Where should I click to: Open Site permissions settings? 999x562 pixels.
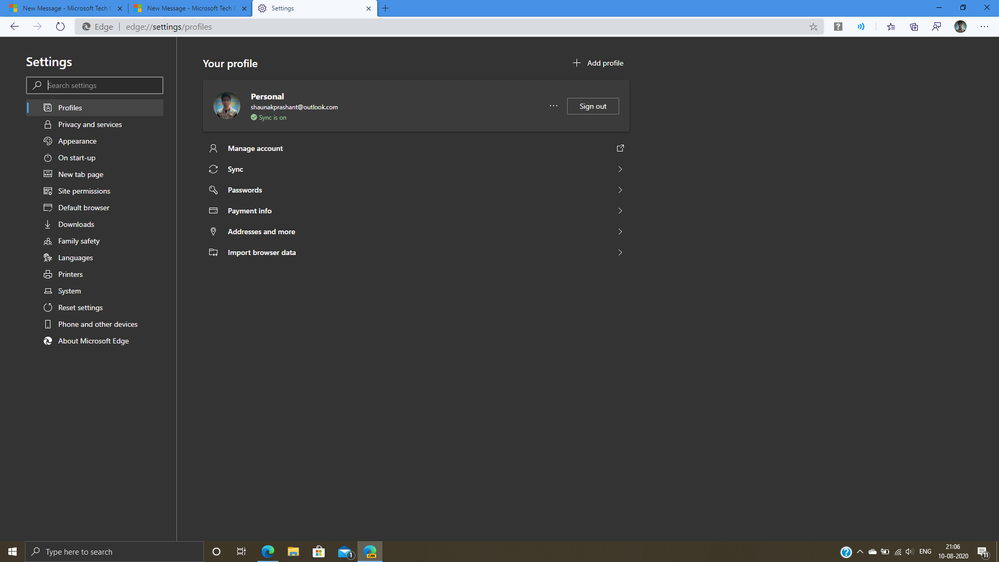(95, 191)
